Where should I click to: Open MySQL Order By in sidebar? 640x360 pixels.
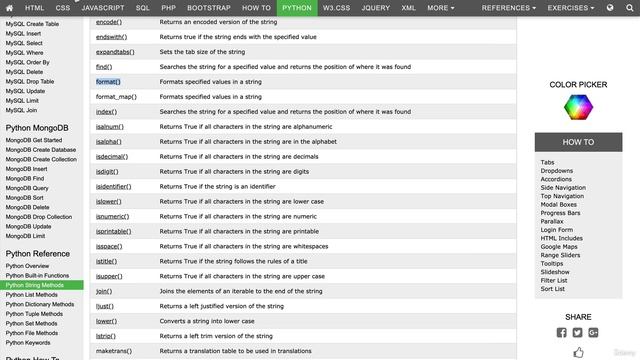27,62
